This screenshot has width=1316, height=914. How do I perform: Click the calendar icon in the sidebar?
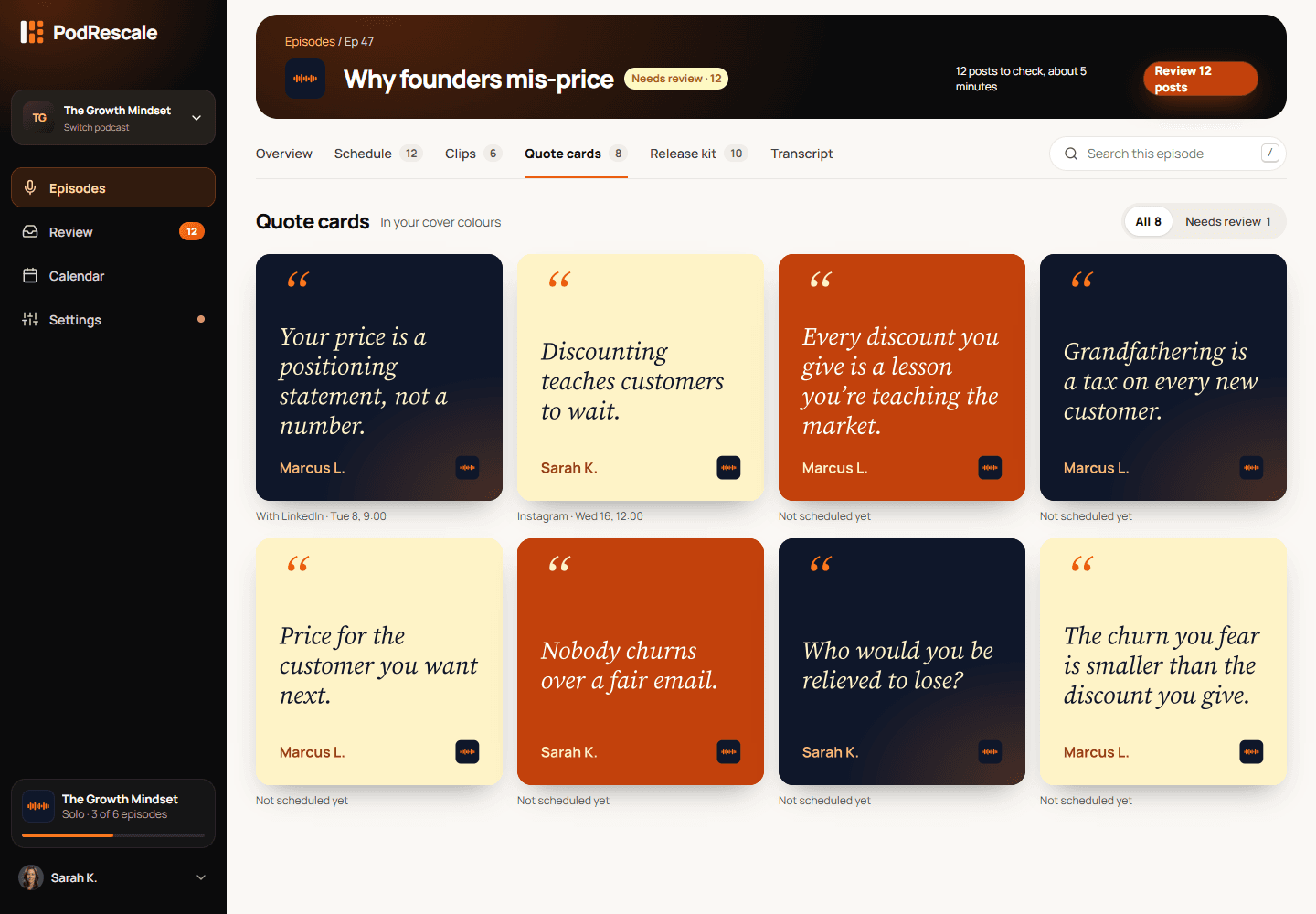(30, 275)
